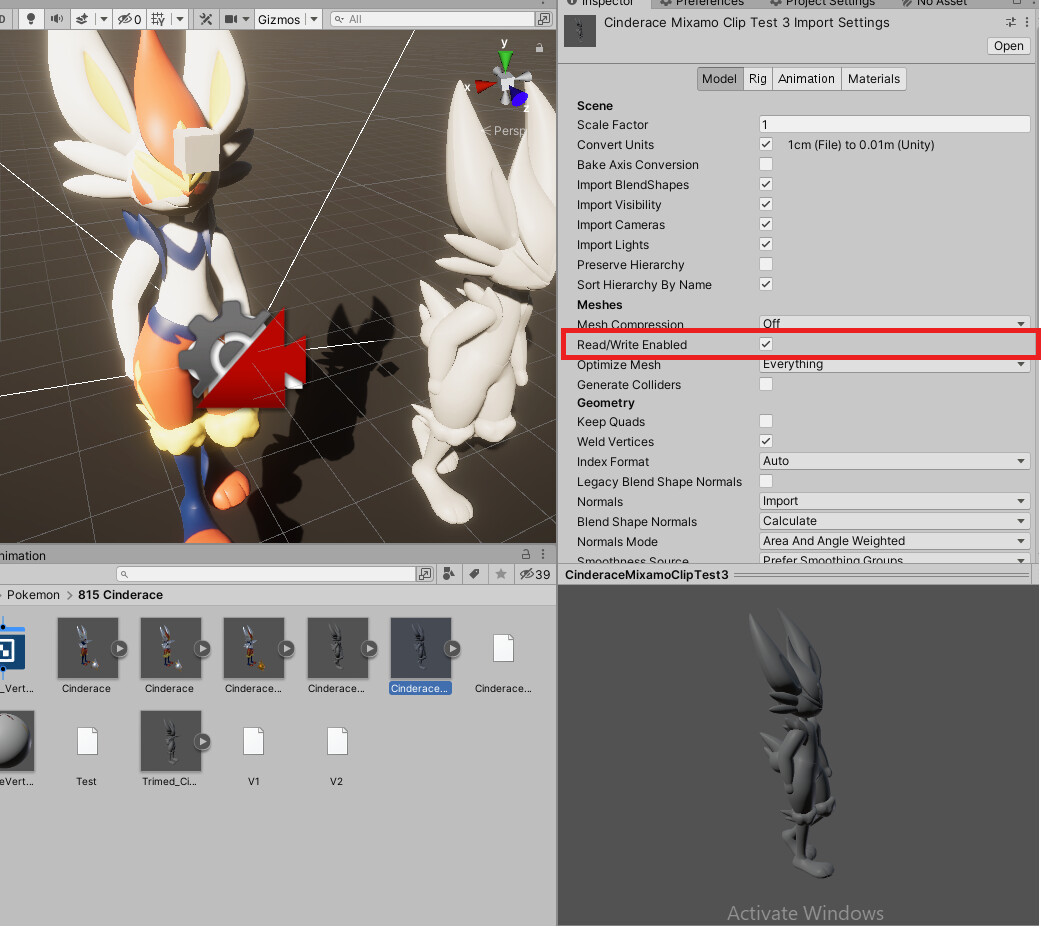The height and width of the screenshot is (930, 1048).
Task: Toggle scene view lighting in toolbar
Action: click(x=33, y=17)
